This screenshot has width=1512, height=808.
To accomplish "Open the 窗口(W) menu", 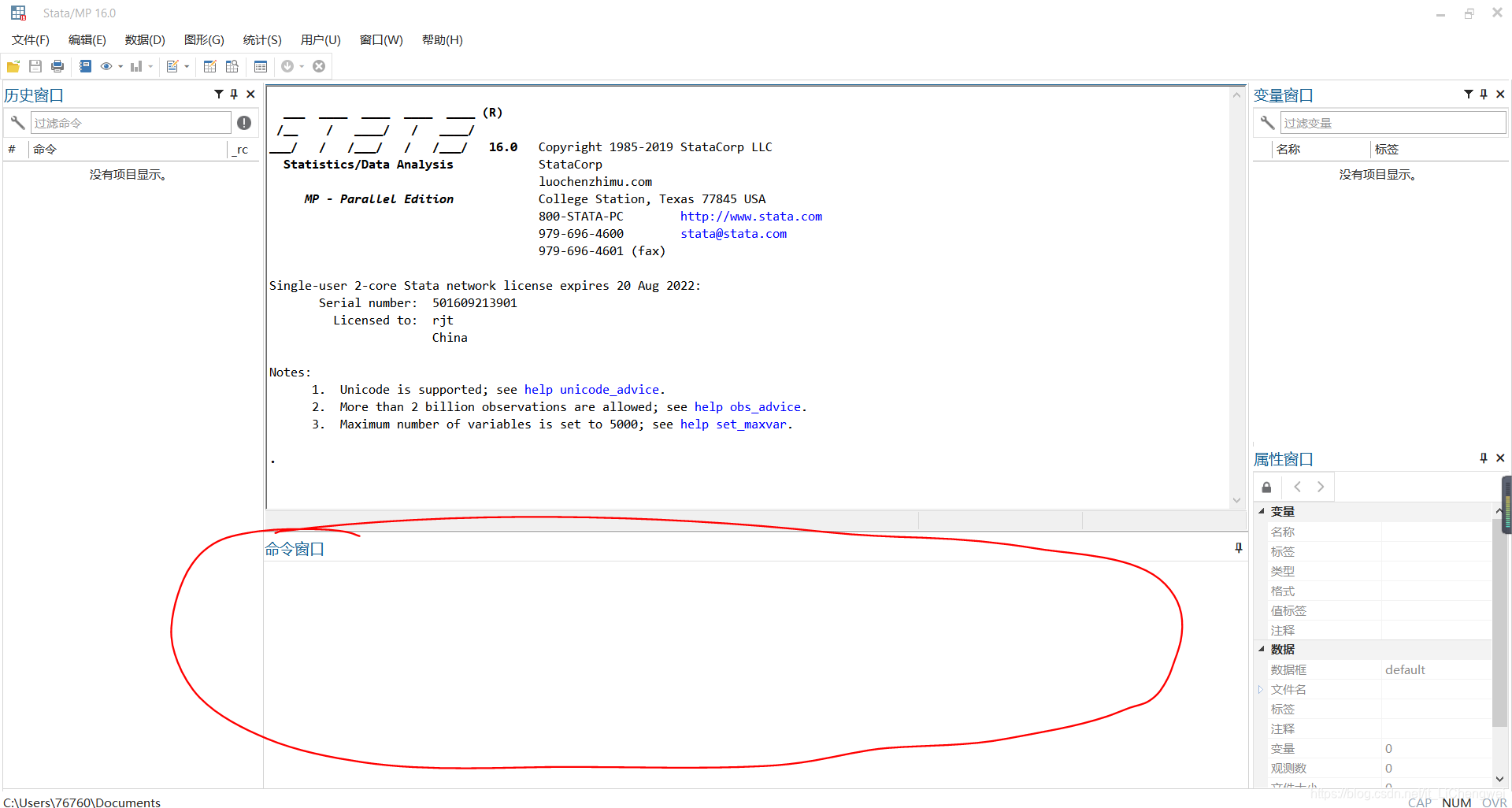I will (x=381, y=39).
